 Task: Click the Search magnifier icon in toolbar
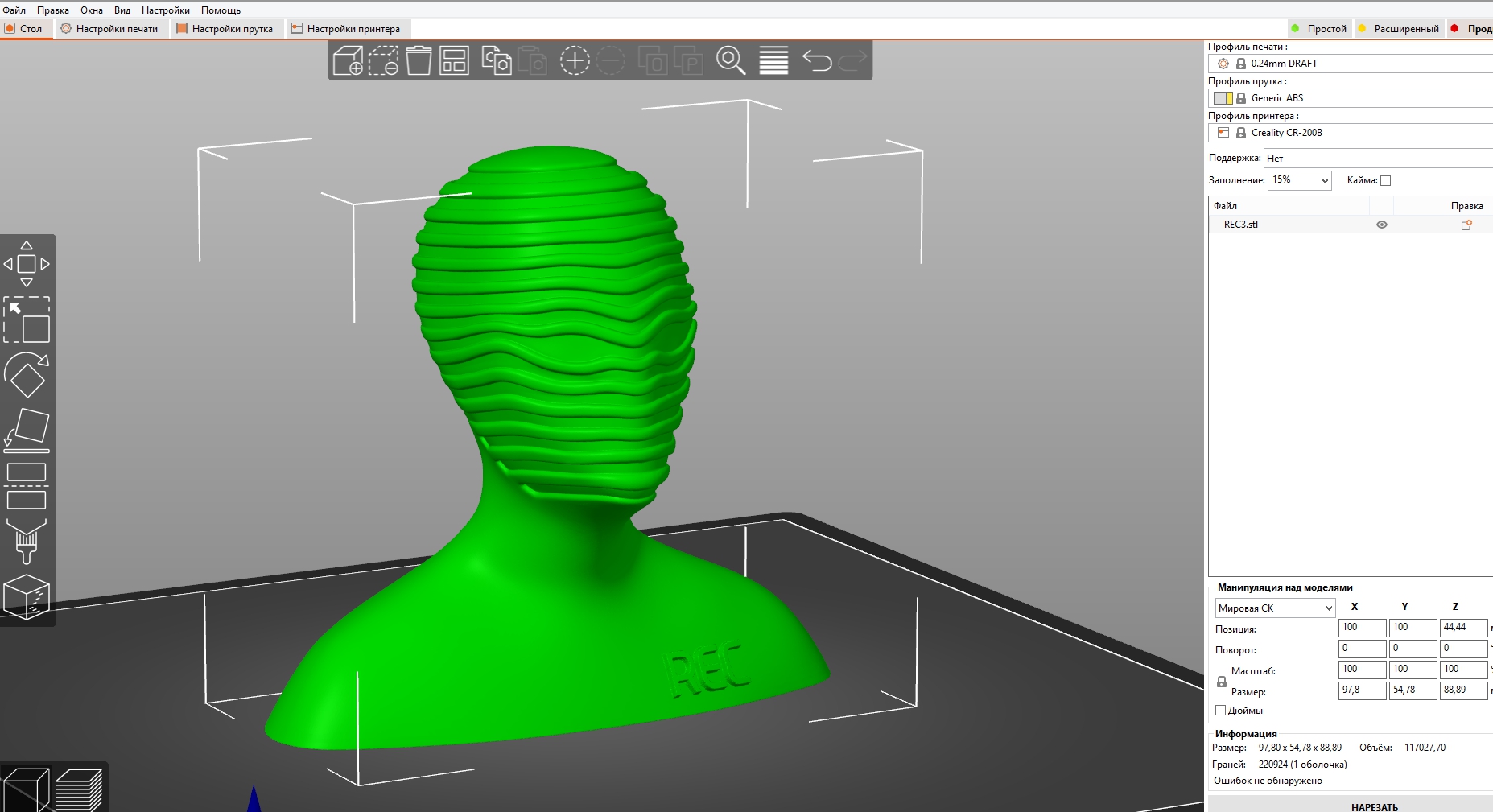[x=731, y=60]
